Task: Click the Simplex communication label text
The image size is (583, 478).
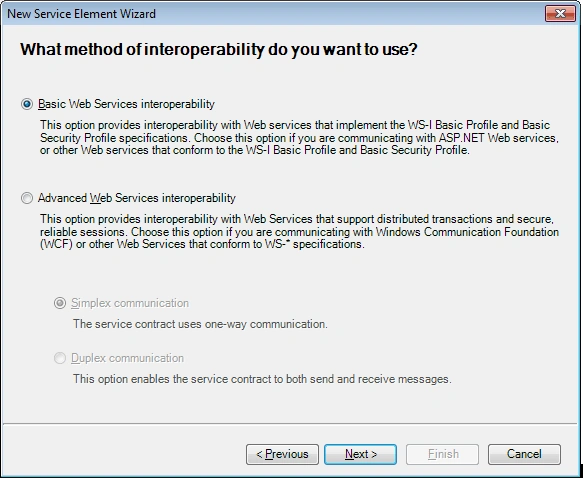Action: [130, 303]
